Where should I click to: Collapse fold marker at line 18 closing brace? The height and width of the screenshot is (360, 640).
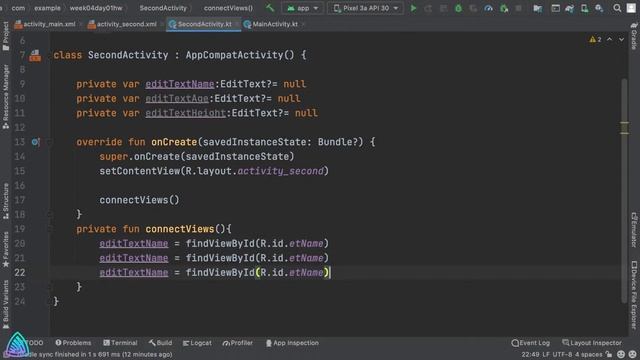[49, 214]
